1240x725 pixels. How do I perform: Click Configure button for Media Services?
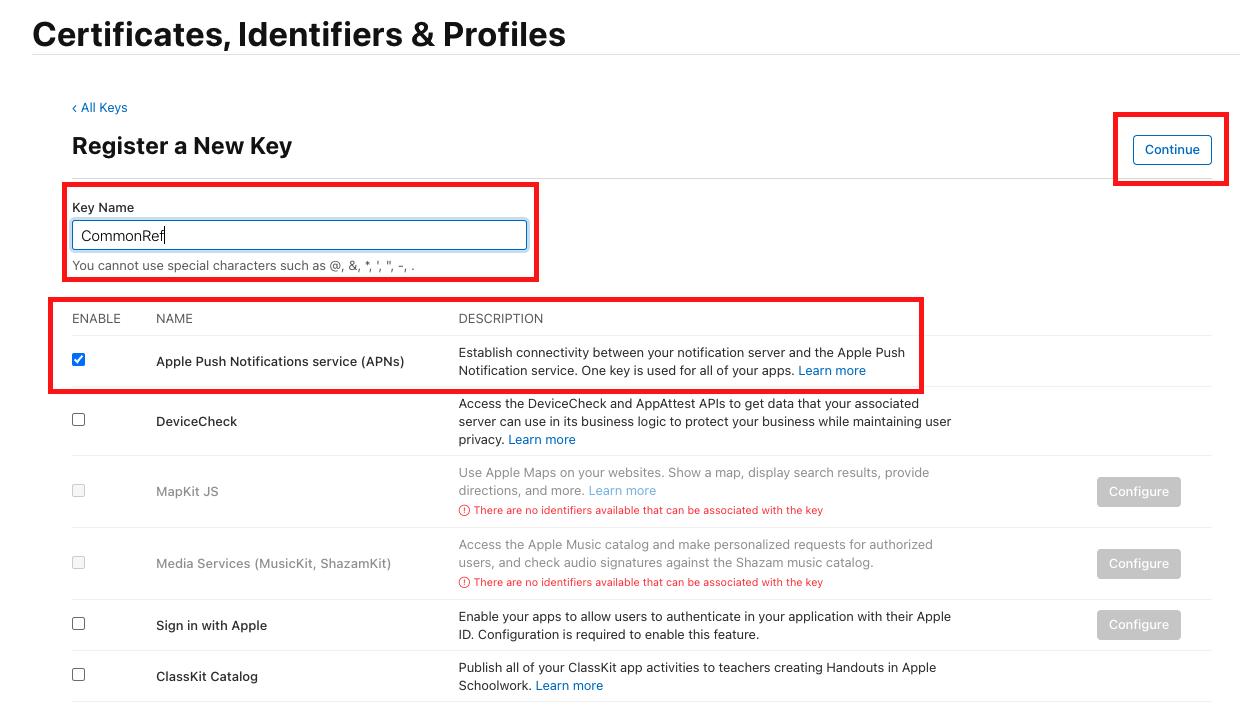click(1138, 564)
